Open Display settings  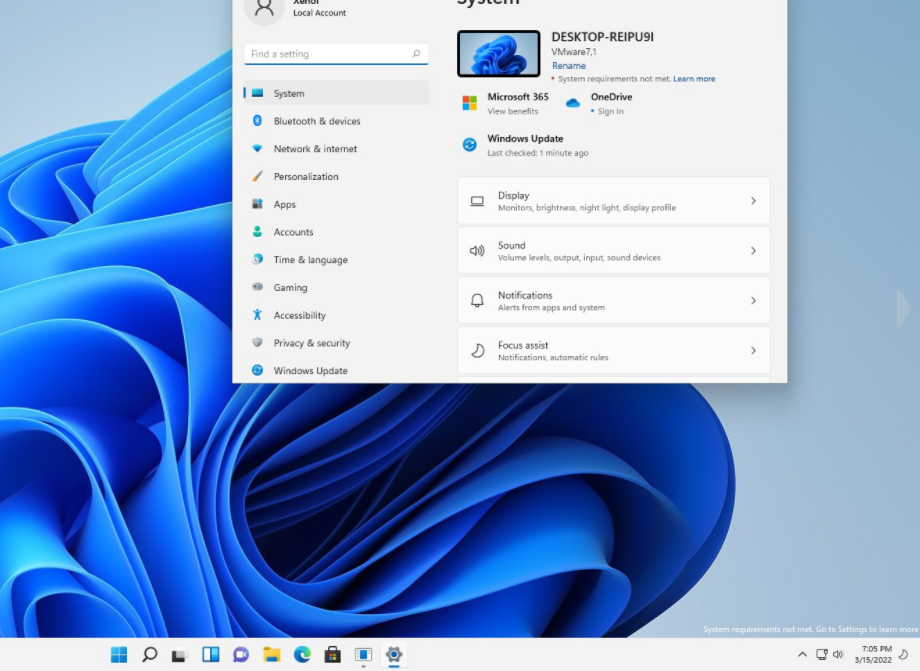(x=614, y=201)
